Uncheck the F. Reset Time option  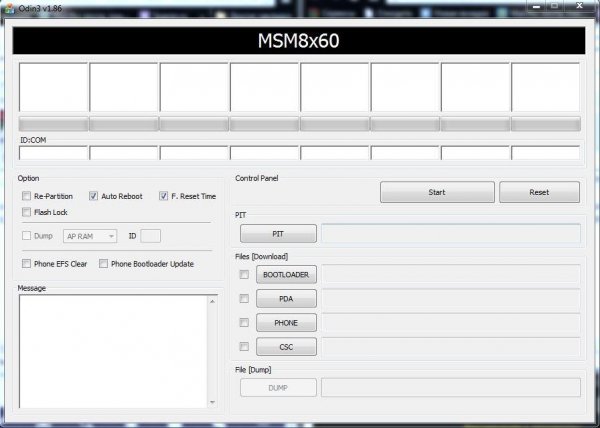(163, 196)
